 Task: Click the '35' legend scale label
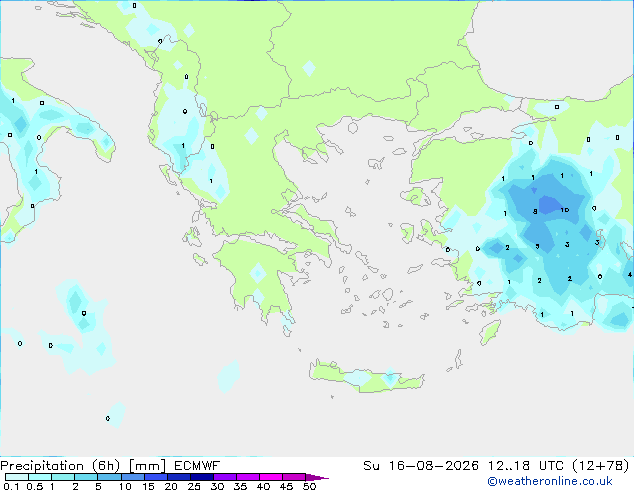point(240,486)
